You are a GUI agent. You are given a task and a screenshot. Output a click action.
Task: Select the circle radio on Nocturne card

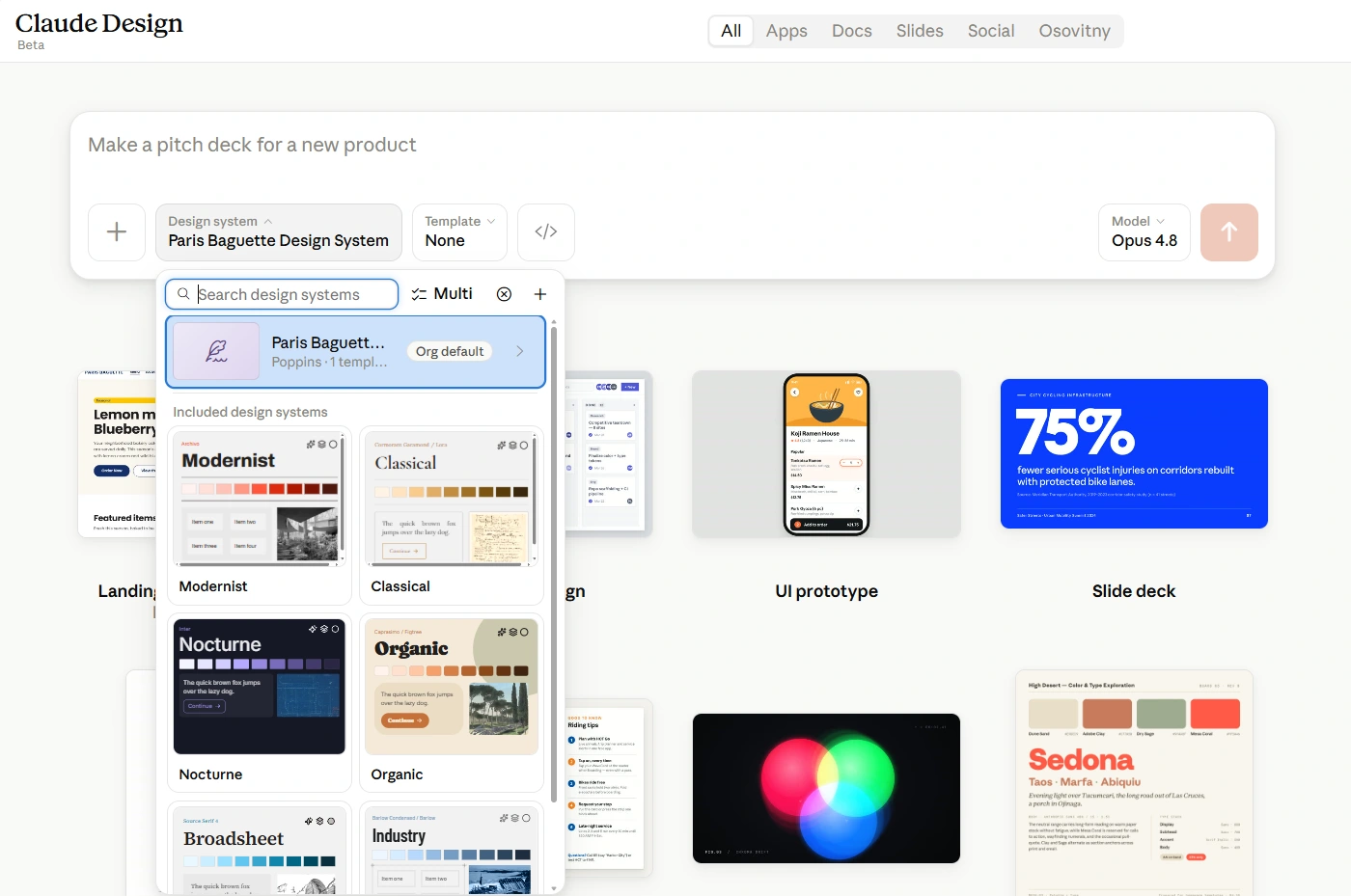335,629
